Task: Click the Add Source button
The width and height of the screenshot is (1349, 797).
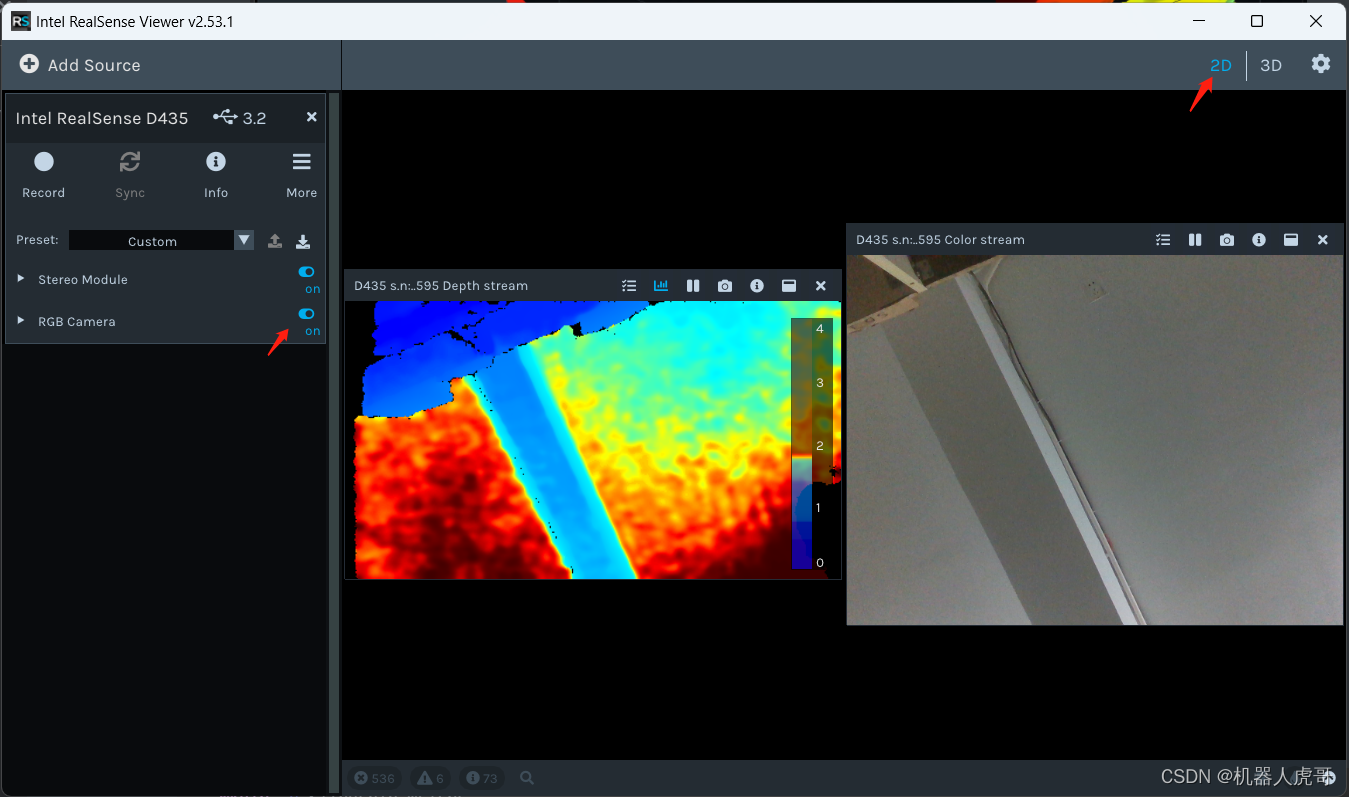Action: point(80,65)
